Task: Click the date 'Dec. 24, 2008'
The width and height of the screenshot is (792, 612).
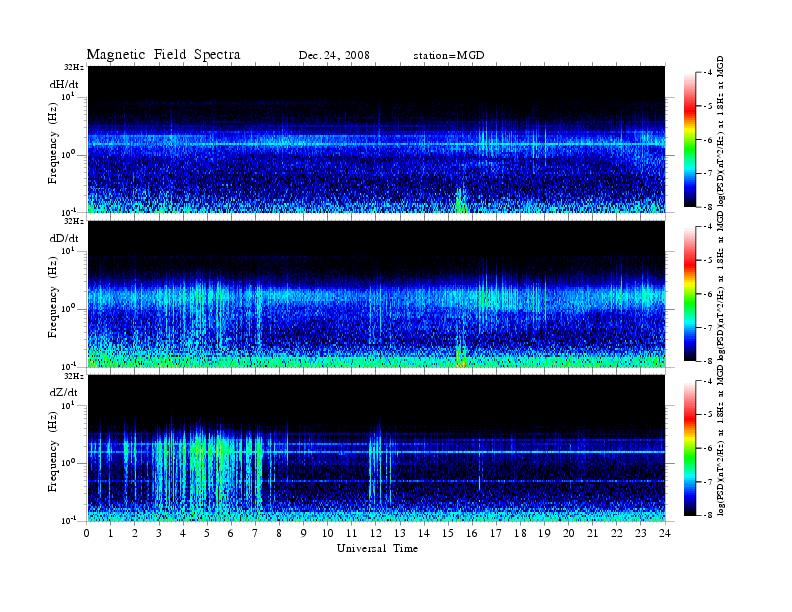Action: click(x=334, y=56)
